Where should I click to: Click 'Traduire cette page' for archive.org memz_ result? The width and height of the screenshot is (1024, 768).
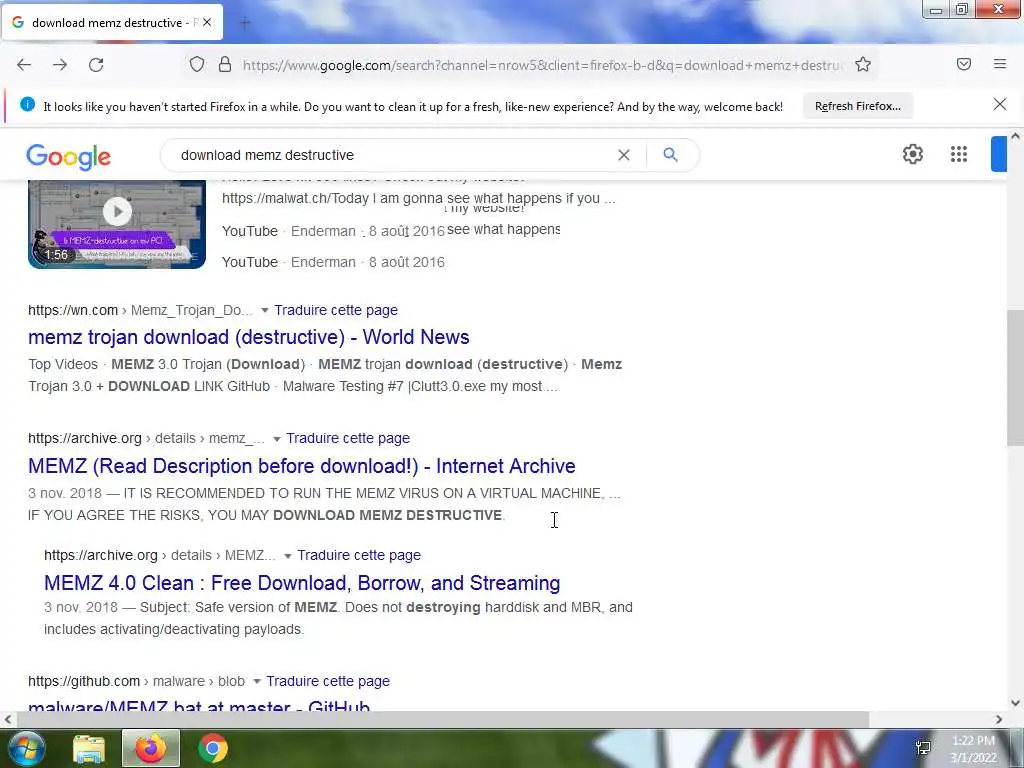point(348,438)
